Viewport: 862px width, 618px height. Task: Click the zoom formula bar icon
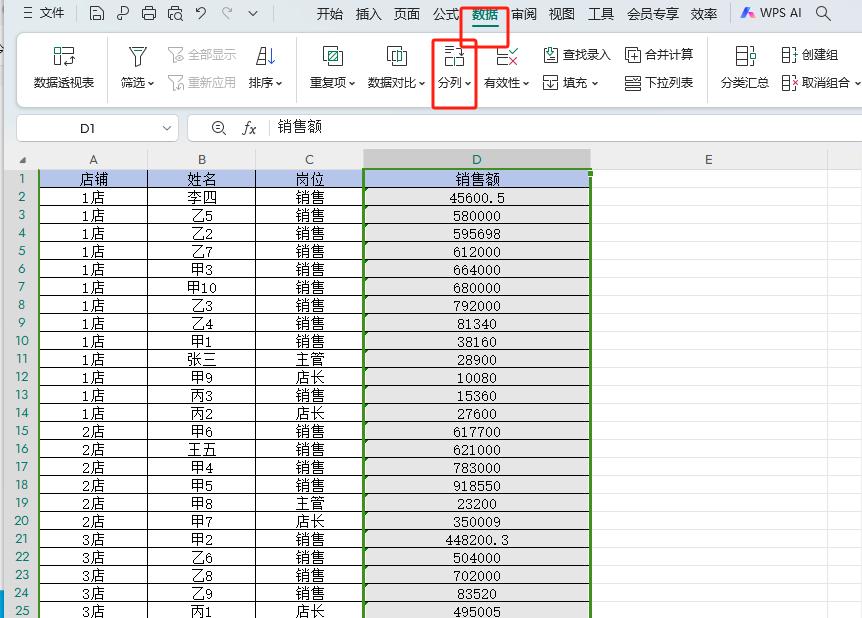(218, 128)
